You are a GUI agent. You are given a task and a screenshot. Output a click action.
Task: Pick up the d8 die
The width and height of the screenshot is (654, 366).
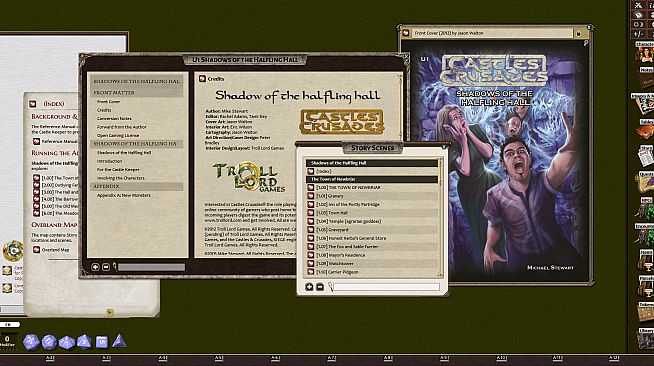84,342
